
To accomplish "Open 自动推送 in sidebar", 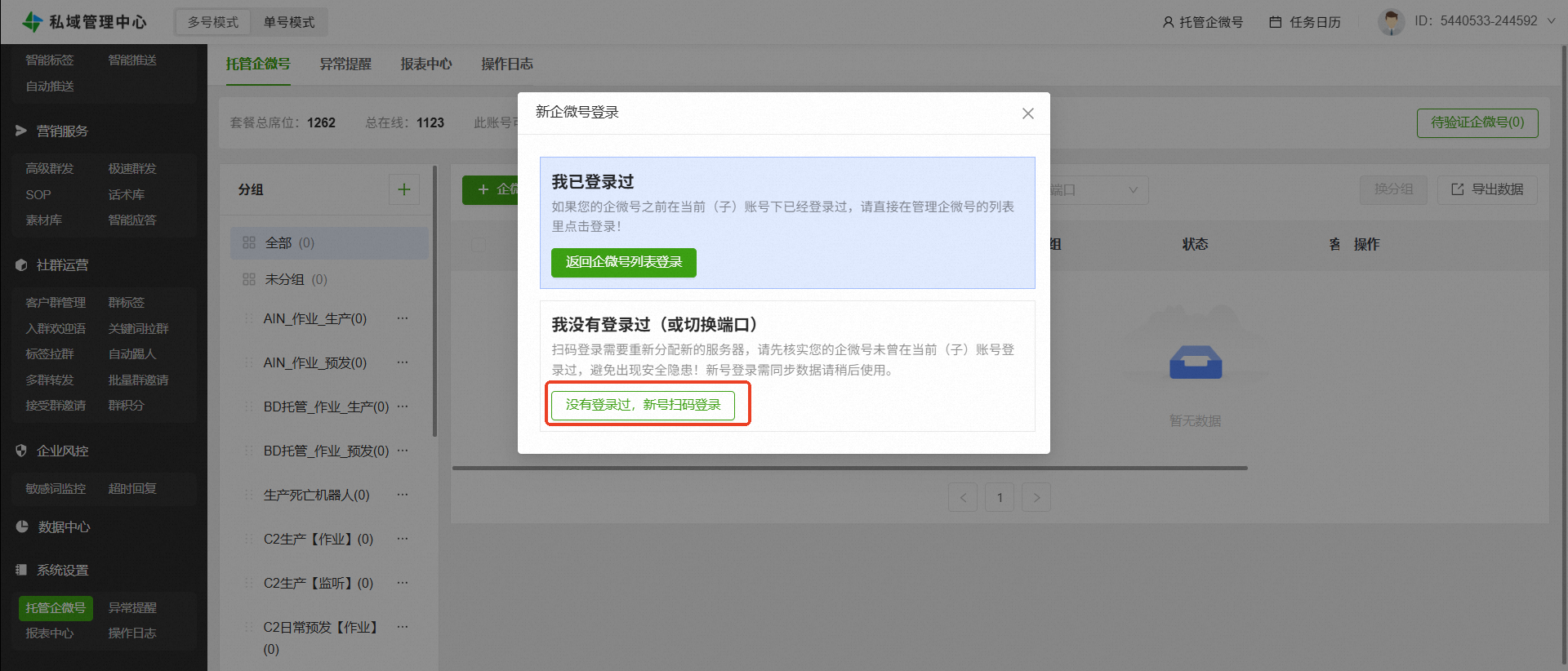I will pos(50,87).
